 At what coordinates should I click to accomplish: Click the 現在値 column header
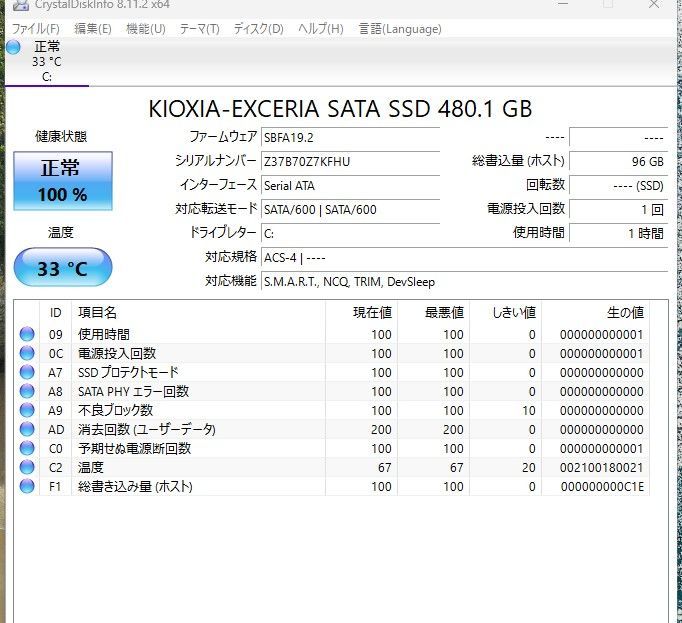[x=361, y=312]
